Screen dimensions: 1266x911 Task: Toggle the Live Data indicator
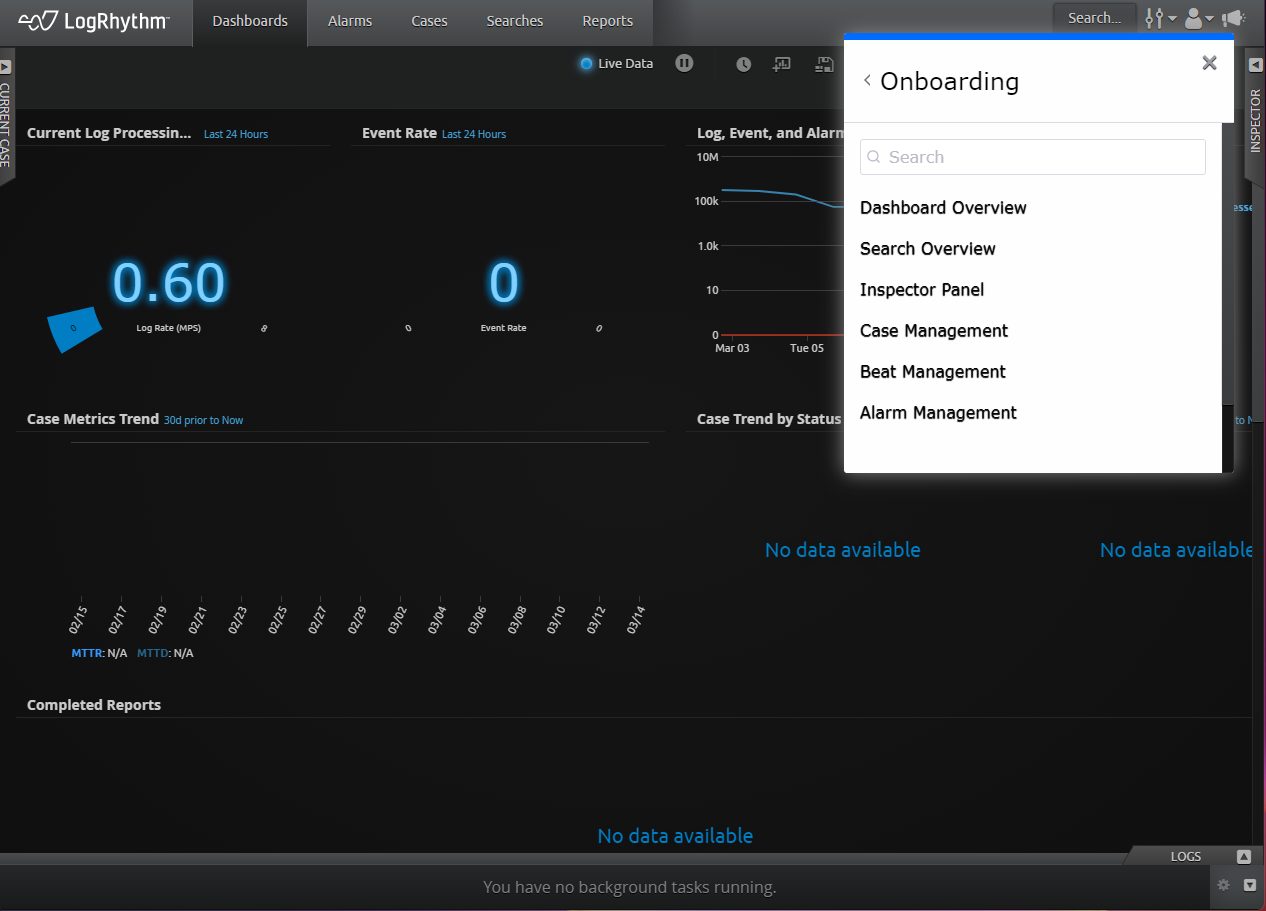[x=587, y=64]
